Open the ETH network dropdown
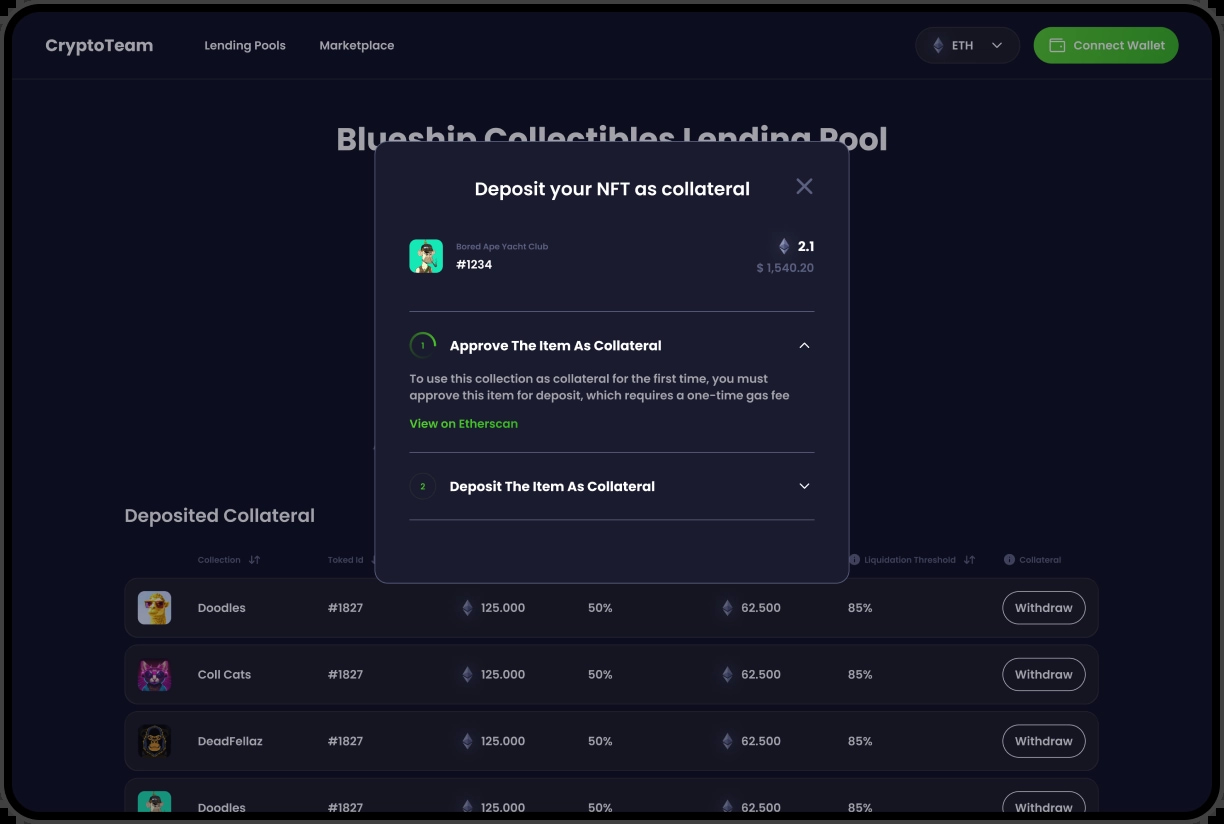This screenshot has height=824, width=1224. pyautogui.click(x=967, y=45)
